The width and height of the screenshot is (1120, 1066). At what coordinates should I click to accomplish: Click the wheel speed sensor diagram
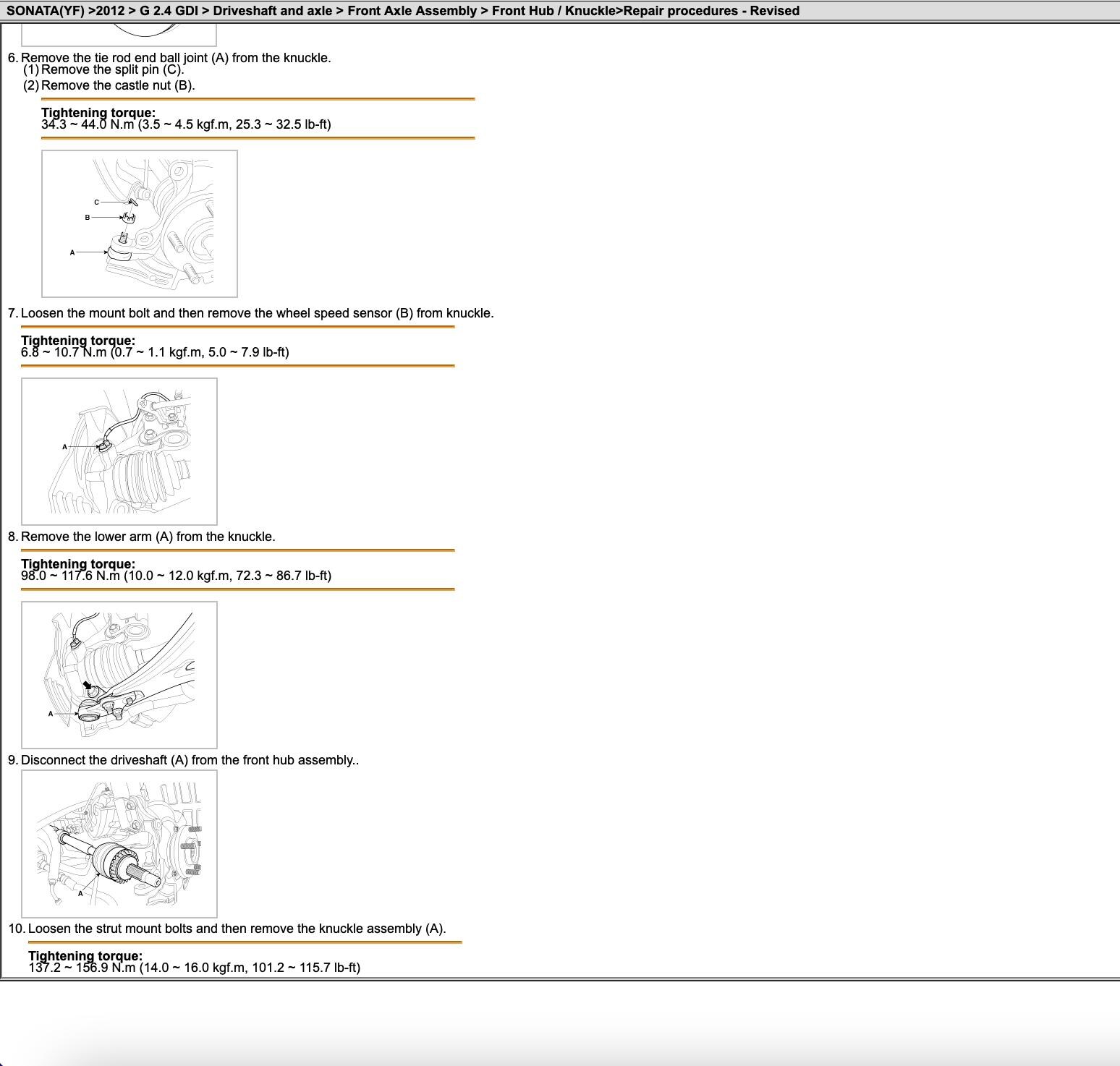pos(119,451)
